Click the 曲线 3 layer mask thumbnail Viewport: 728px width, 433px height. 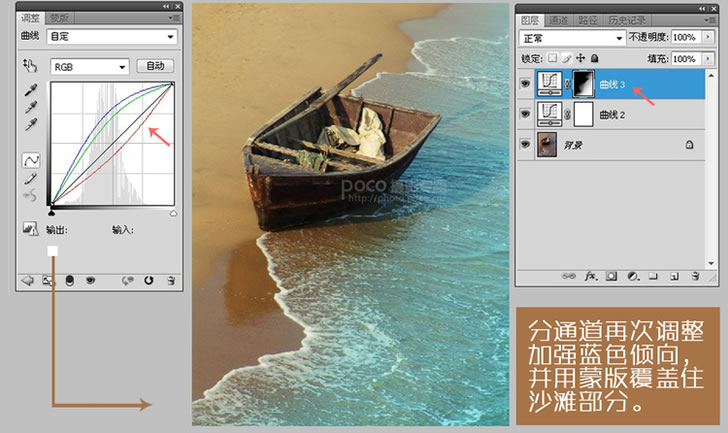pyautogui.click(x=584, y=84)
